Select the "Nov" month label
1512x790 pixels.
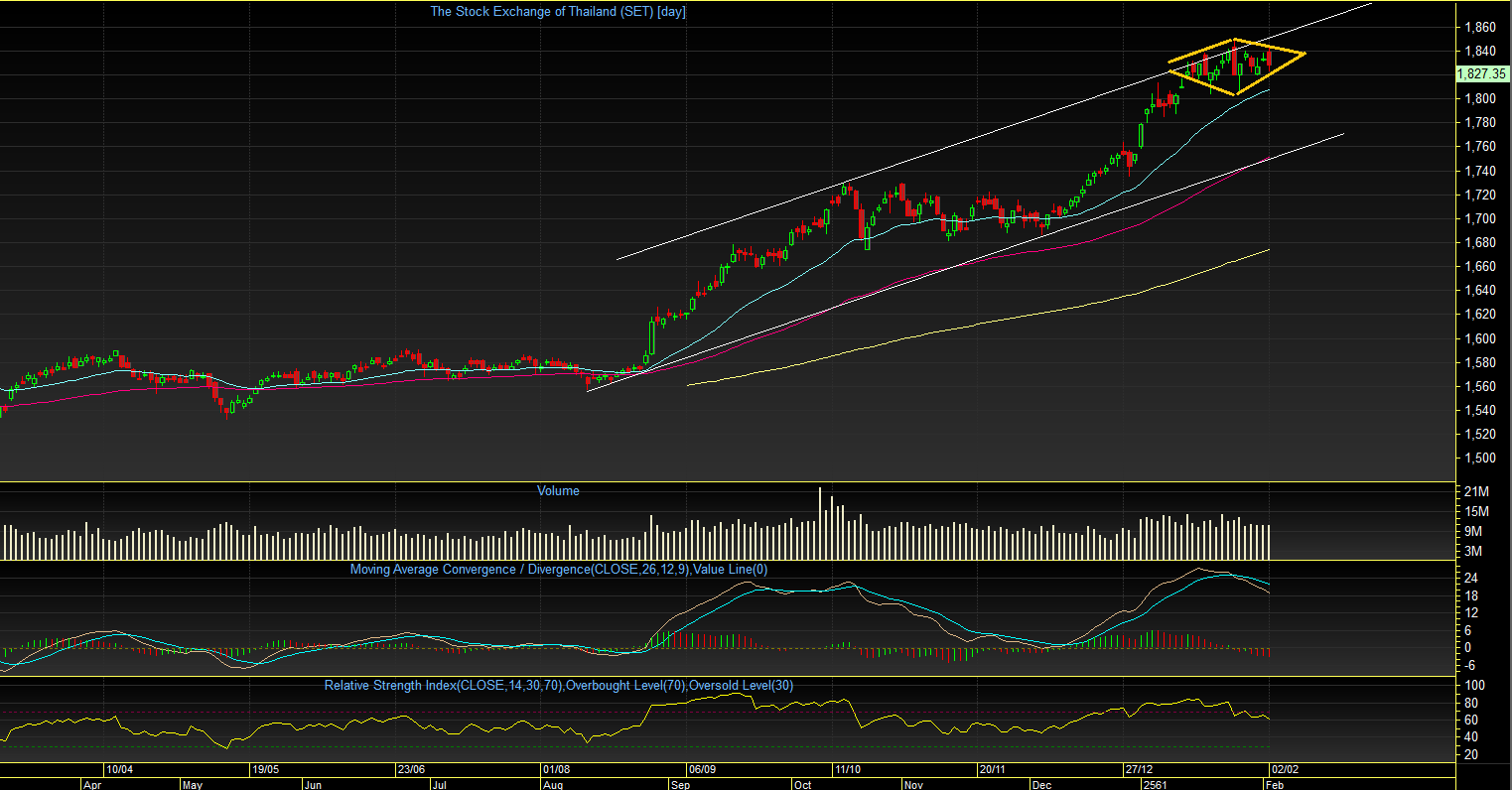913,783
